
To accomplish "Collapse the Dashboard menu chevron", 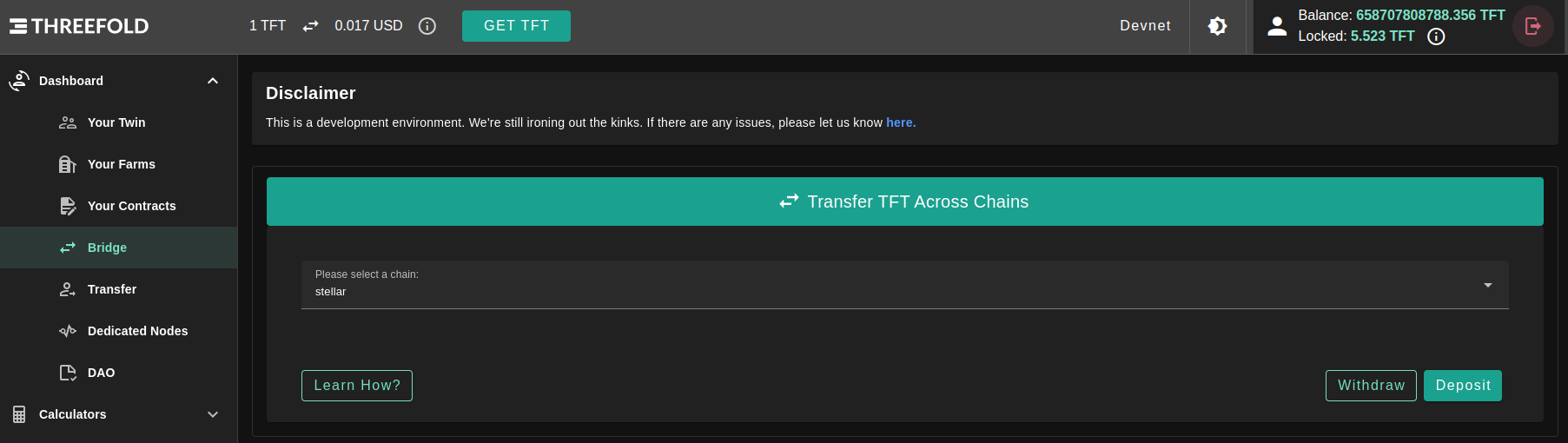I will [213, 81].
